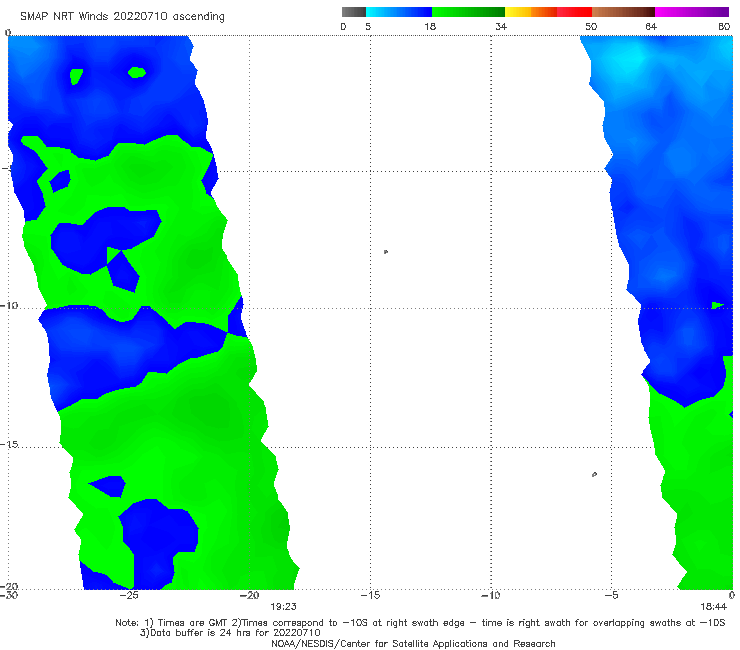Click the 18 label under the color bar

point(430,27)
